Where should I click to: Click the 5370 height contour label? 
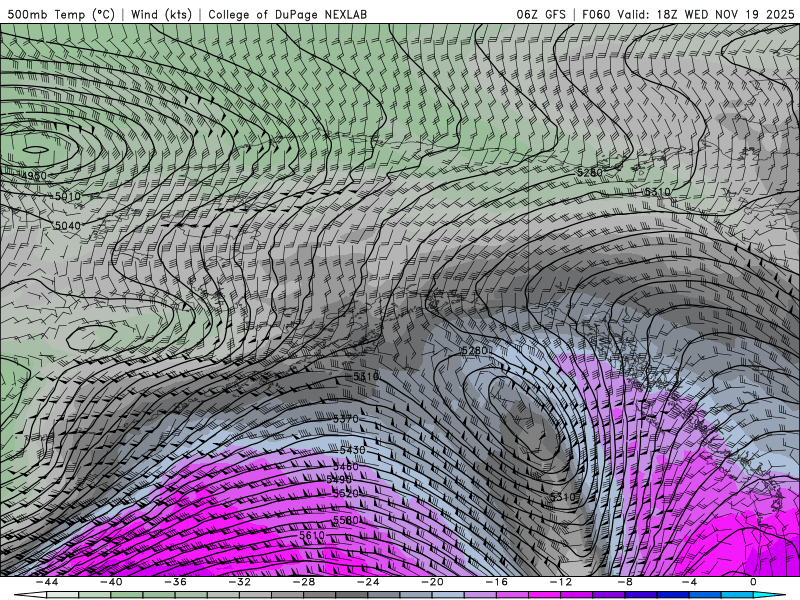[x=346, y=419]
